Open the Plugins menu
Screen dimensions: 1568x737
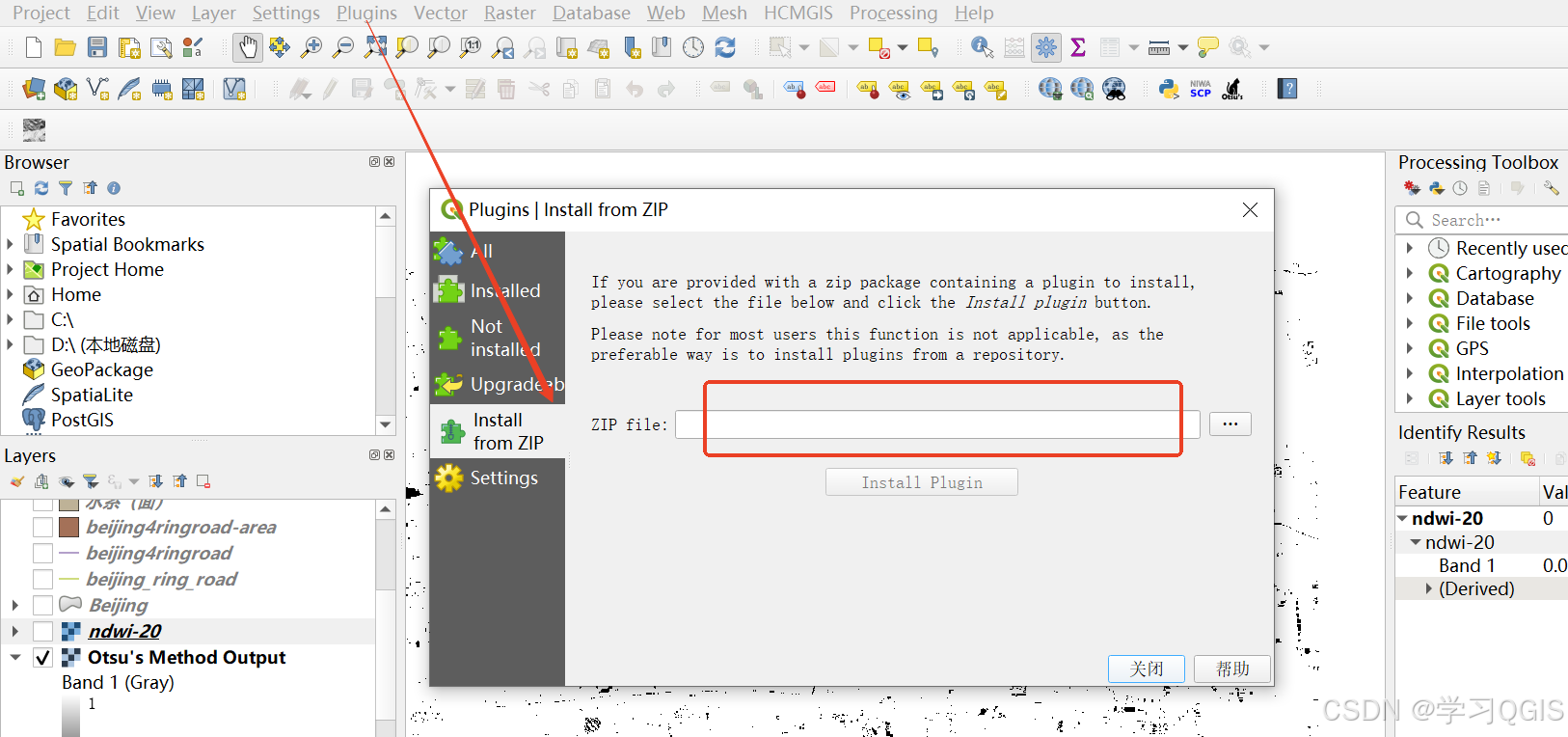point(366,13)
